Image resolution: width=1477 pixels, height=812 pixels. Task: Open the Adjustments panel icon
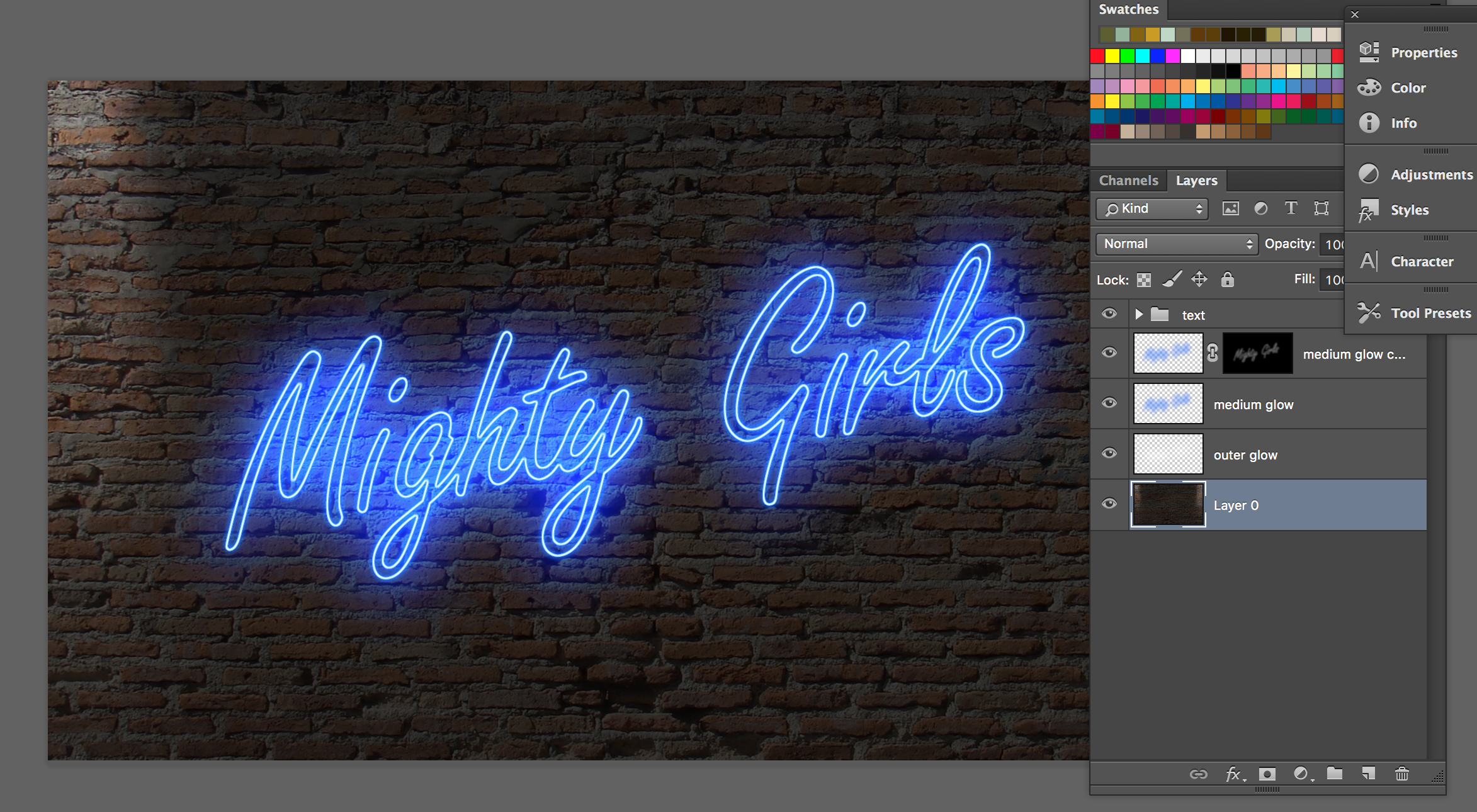tap(1369, 174)
